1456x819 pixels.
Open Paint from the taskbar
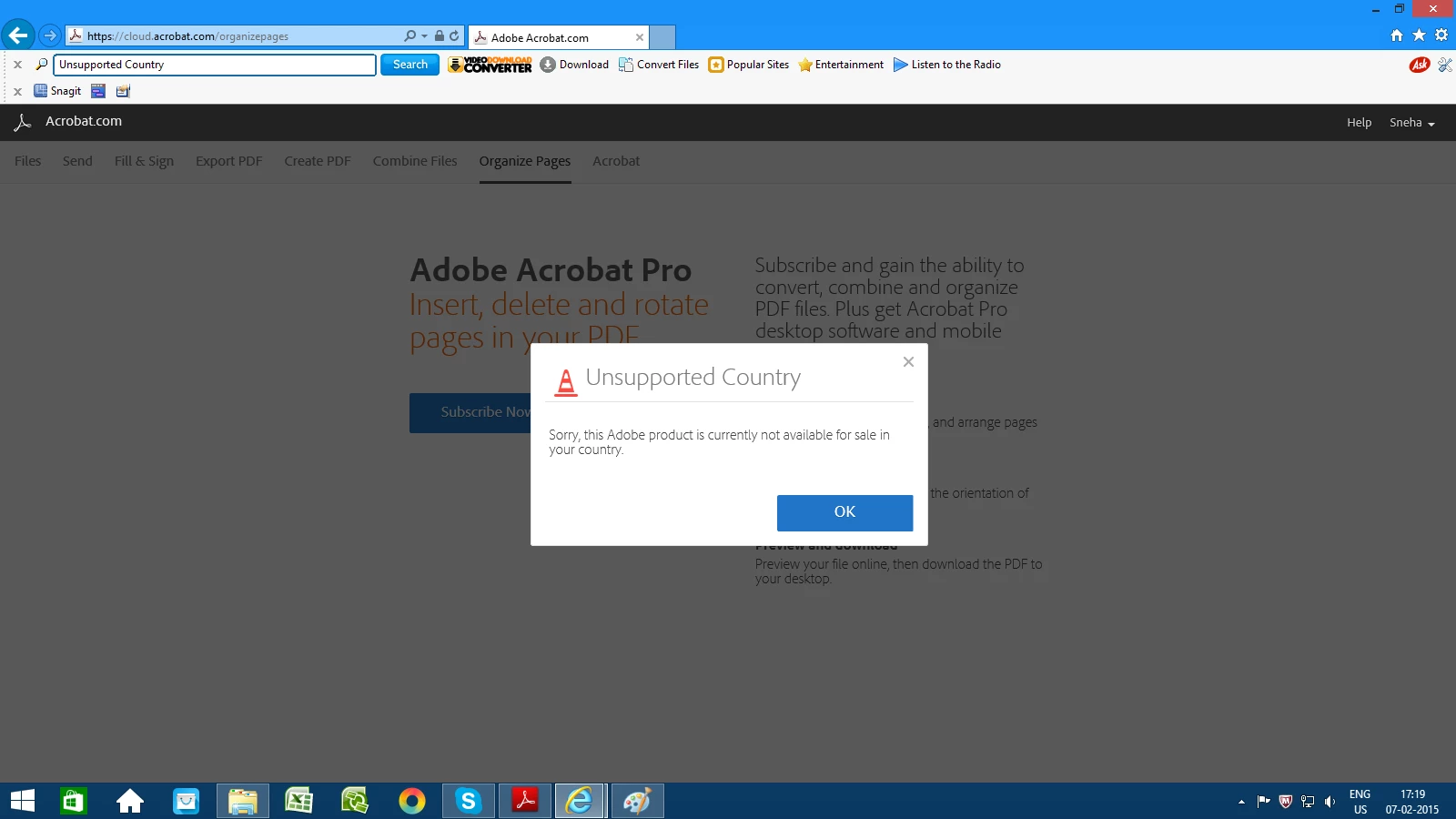point(637,802)
